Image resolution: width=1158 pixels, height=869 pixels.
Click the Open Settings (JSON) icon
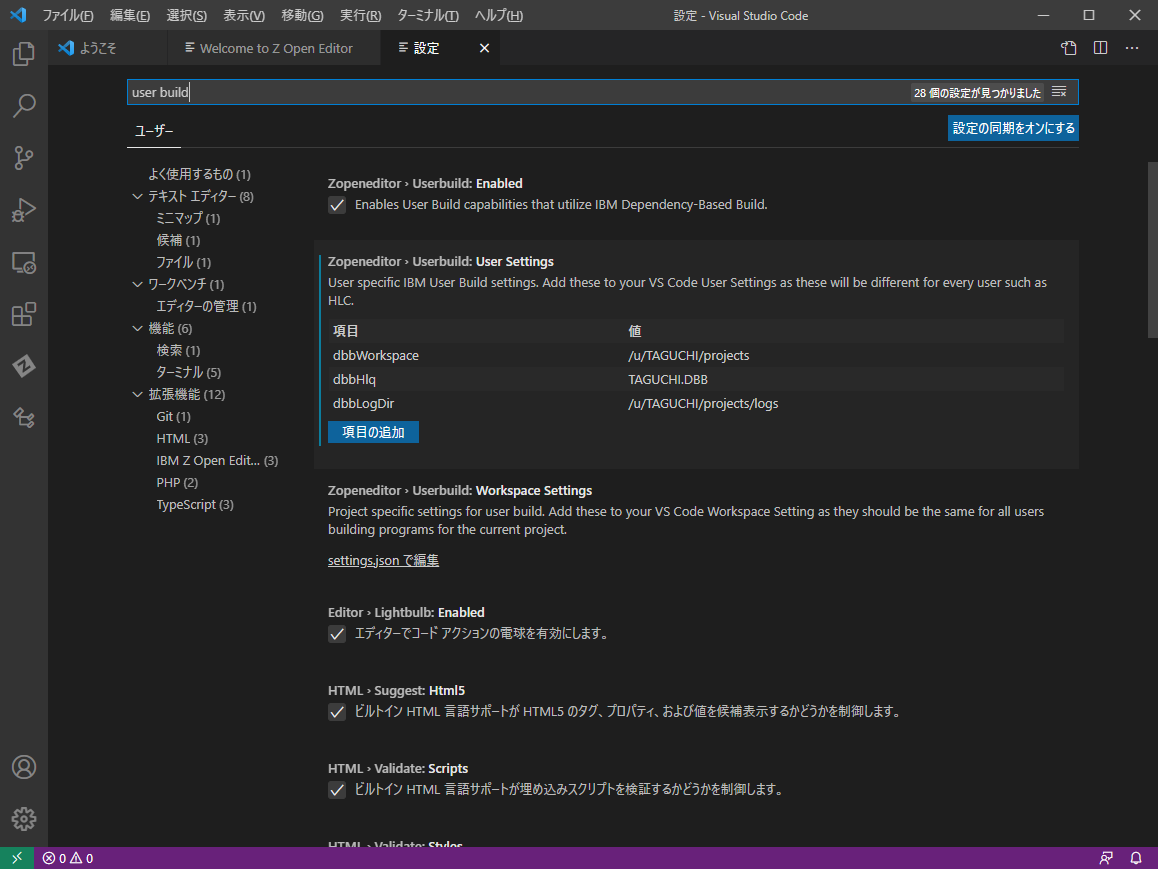(1069, 48)
